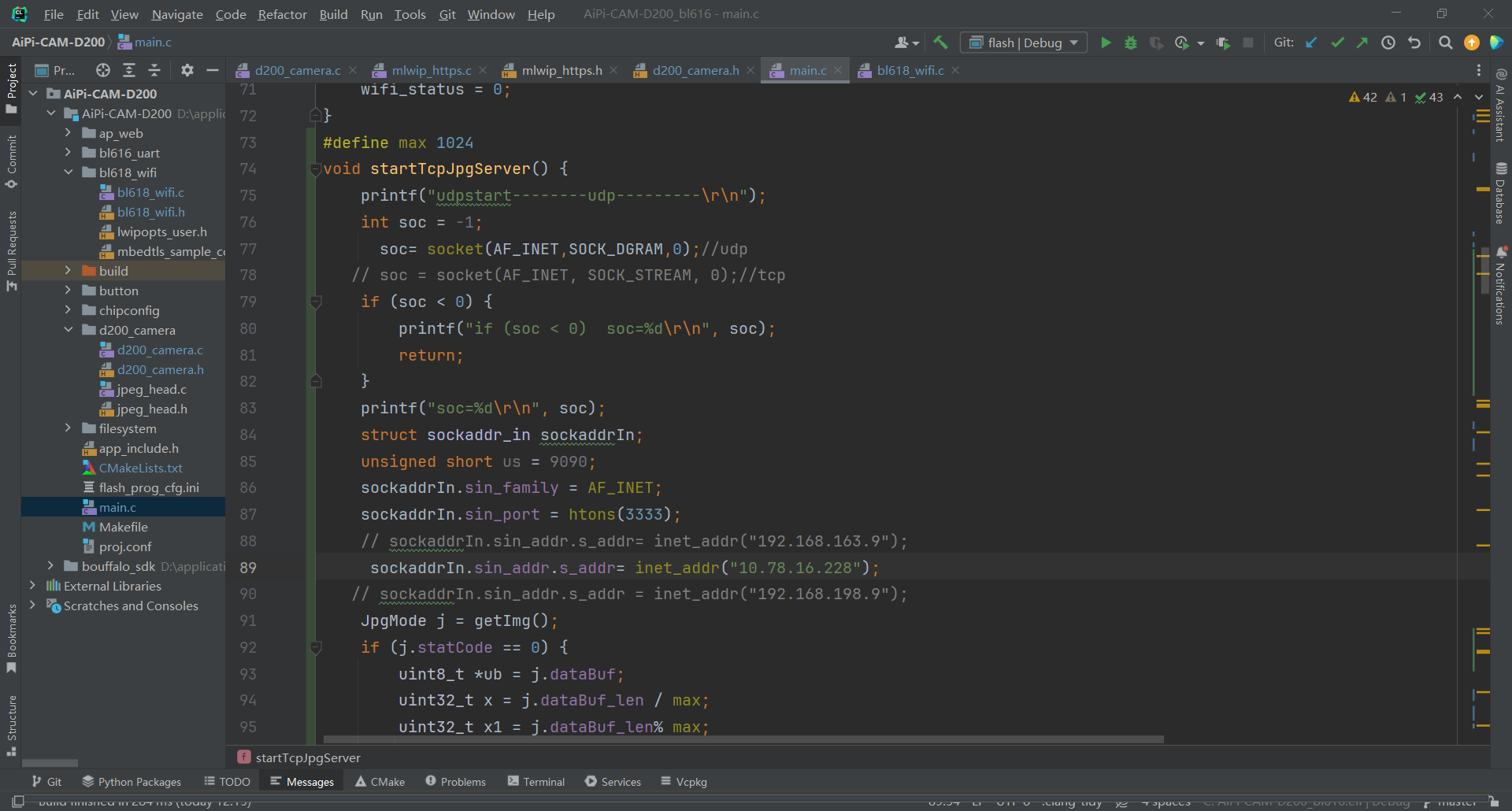Click the Build hammer icon

pyautogui.click(x=940, y=43)
